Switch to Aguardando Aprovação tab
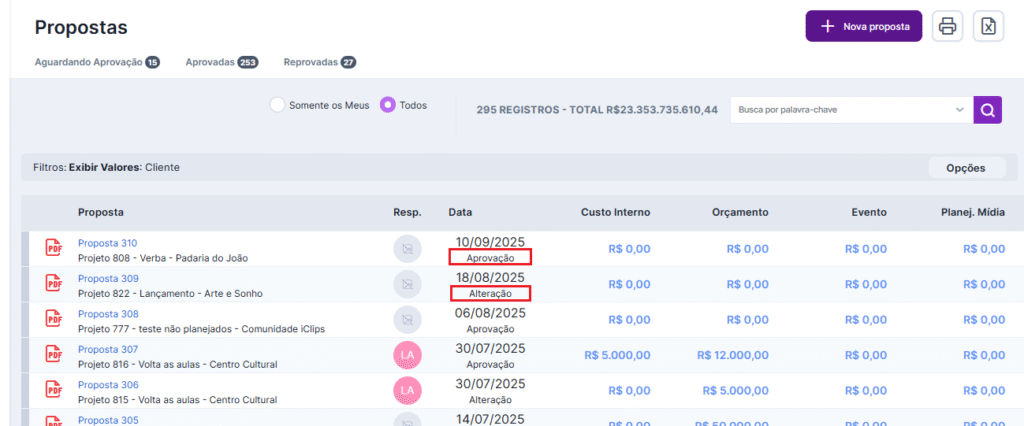The width and height of the screenshot is (1024, 426). click(88, 62)
